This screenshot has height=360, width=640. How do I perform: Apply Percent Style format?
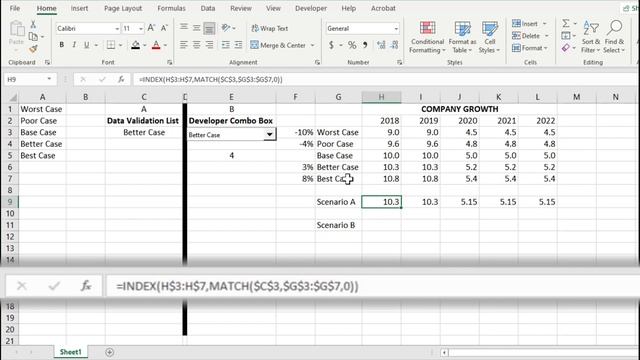[x=352, y=45]
